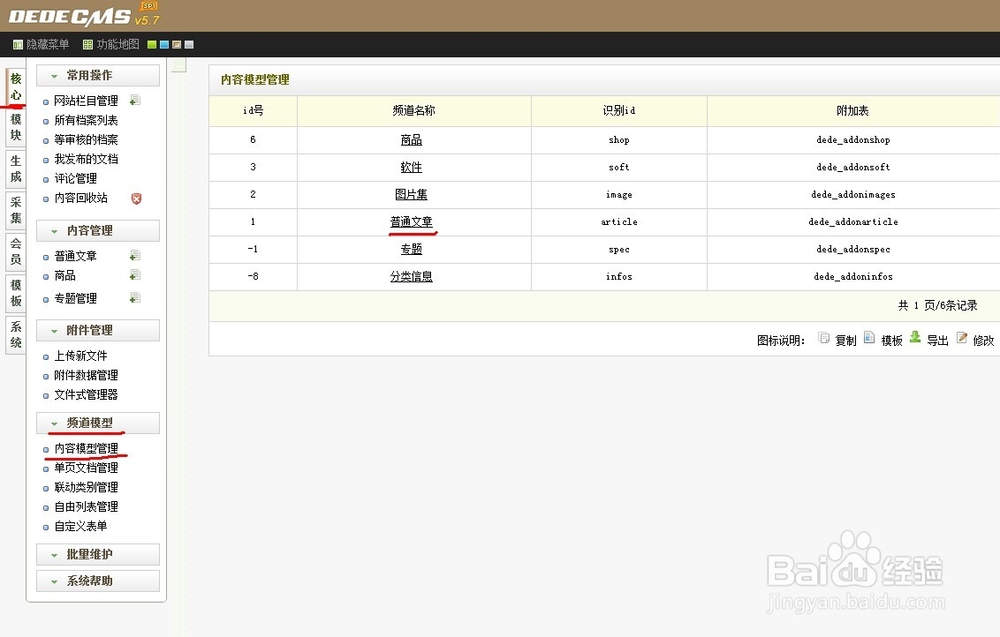Screen dimensions: 1000x637
Task: Click the 导出 (export) green arrow icon
Action: pyautogui.click(x=913, y=338)
